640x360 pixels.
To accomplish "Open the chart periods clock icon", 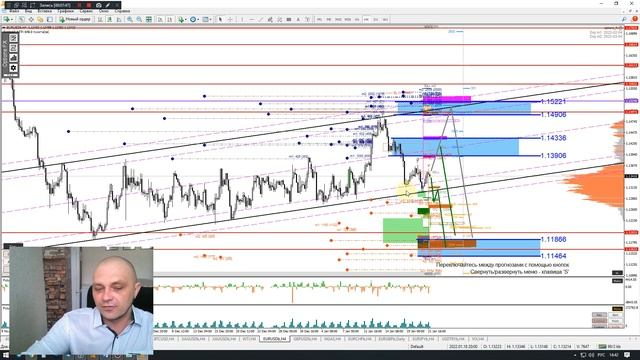I will (193, 19).
